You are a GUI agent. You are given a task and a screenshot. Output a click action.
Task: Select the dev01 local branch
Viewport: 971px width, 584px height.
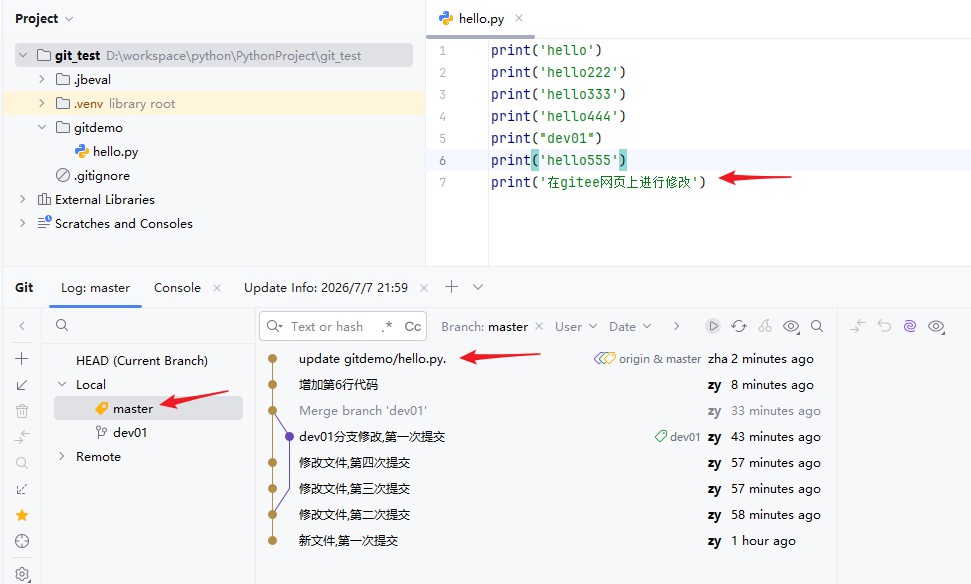(130, 432)
